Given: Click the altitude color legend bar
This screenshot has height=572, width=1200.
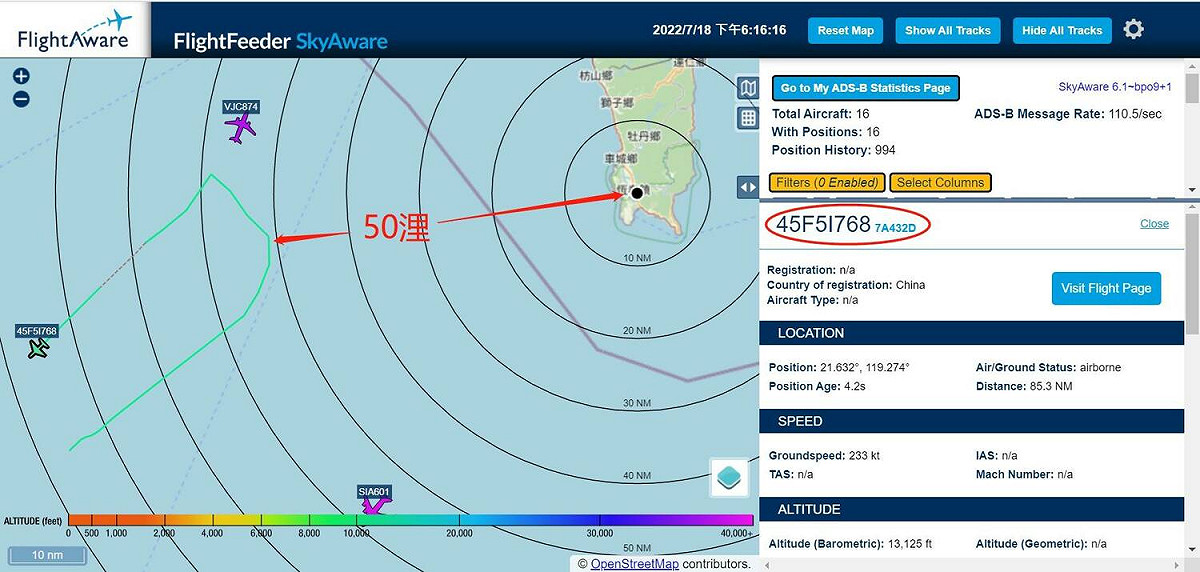Looking at the screenshot, I should pos(410,519).
